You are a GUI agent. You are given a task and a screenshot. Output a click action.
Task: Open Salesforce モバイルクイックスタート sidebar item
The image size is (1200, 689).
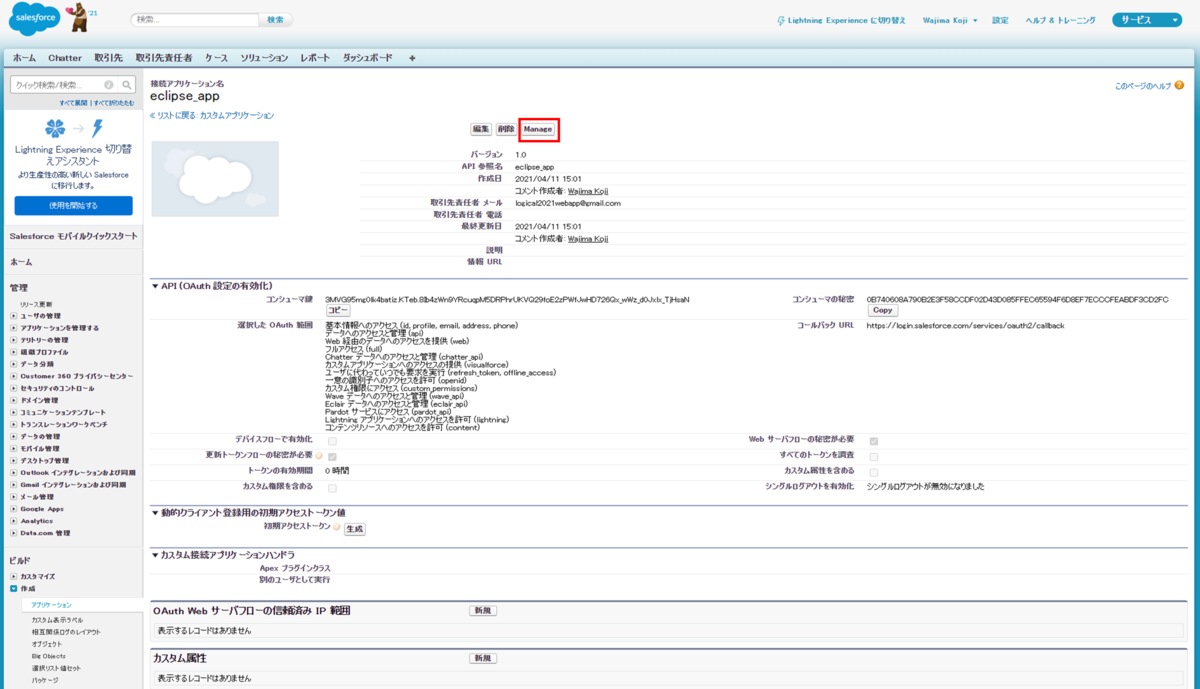click(x=74, y=236)
